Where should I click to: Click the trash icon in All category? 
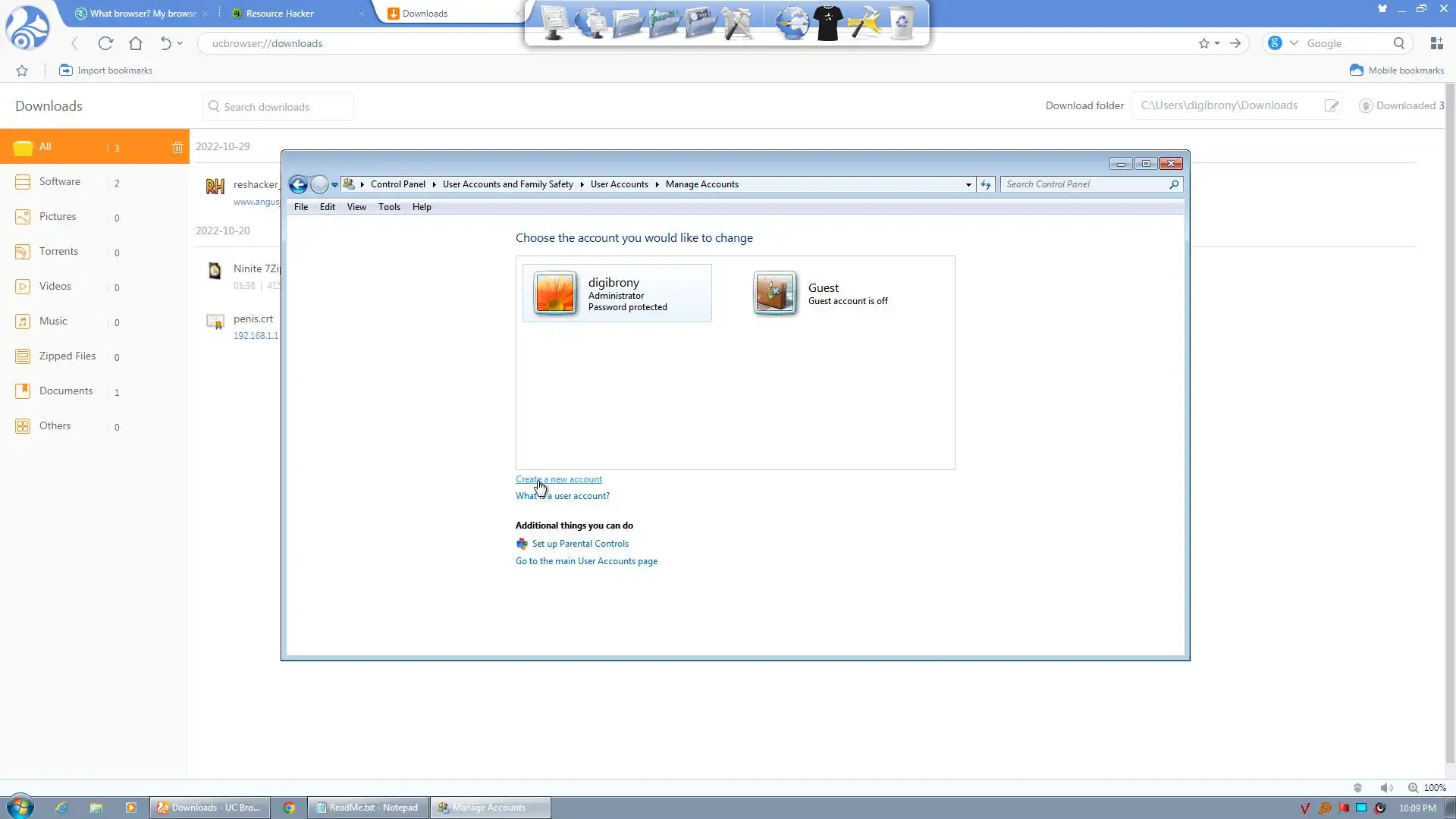tap(177, 148)
